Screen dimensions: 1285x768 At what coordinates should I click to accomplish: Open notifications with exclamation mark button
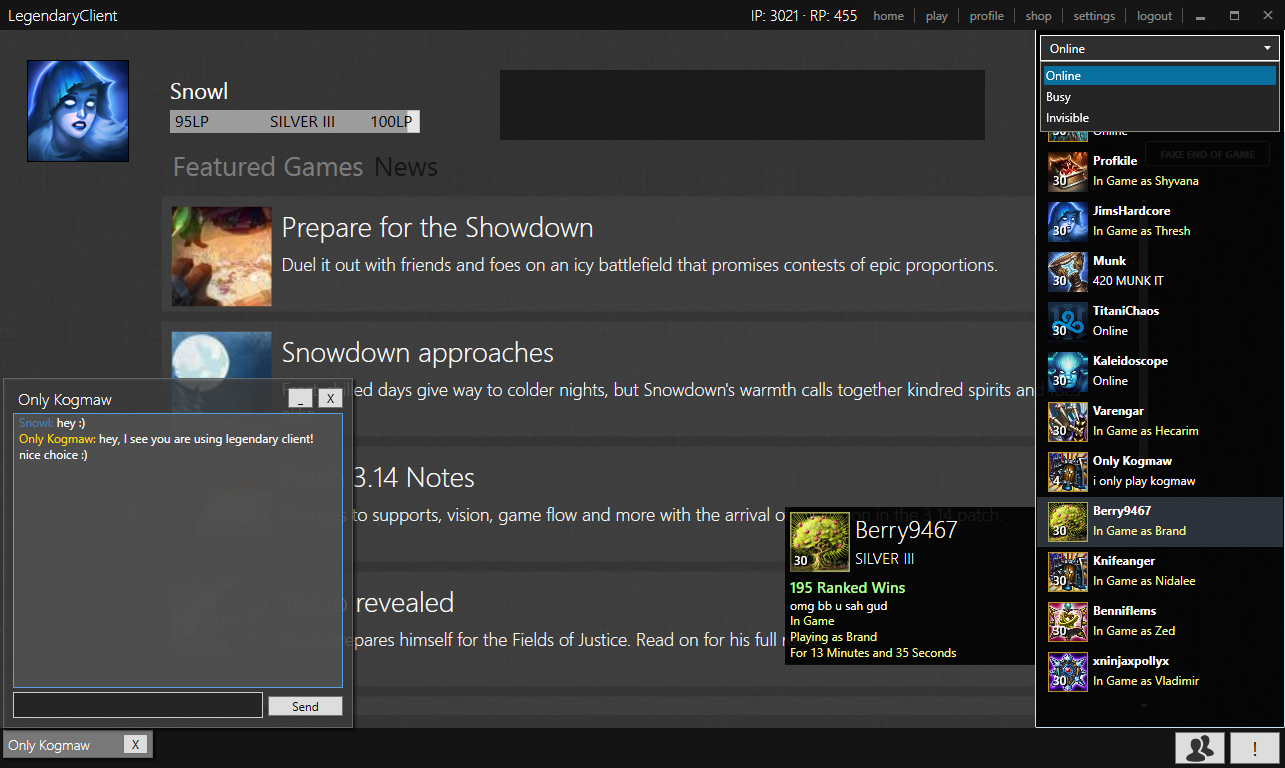[x=1257, y=747]
